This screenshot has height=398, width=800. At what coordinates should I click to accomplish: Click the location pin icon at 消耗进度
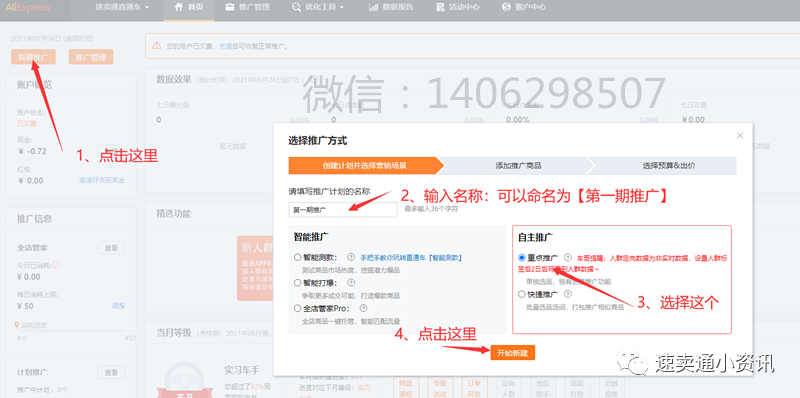tap(18, 325)
